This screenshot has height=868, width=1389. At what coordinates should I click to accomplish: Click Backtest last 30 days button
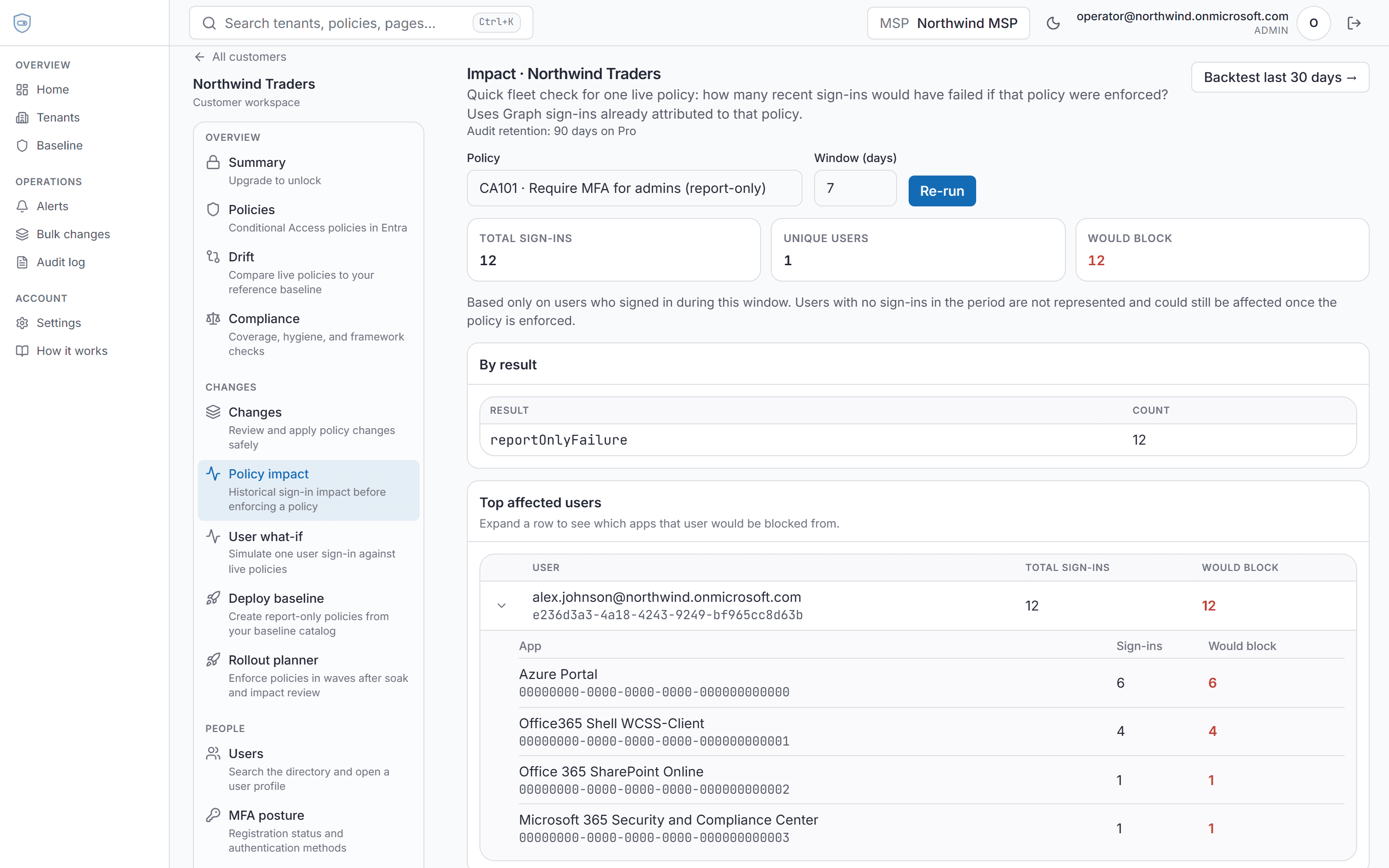point(1280,77)
